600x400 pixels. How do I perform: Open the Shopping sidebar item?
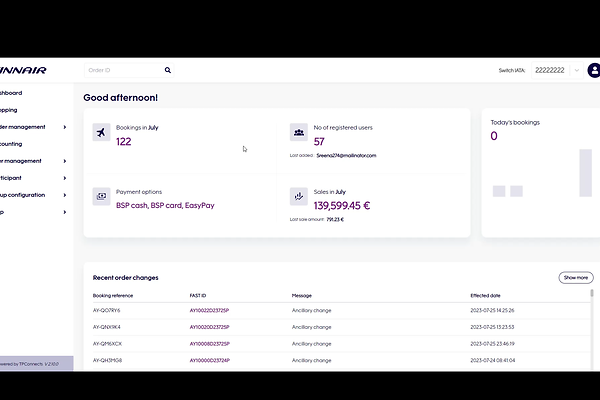(10, 110)
